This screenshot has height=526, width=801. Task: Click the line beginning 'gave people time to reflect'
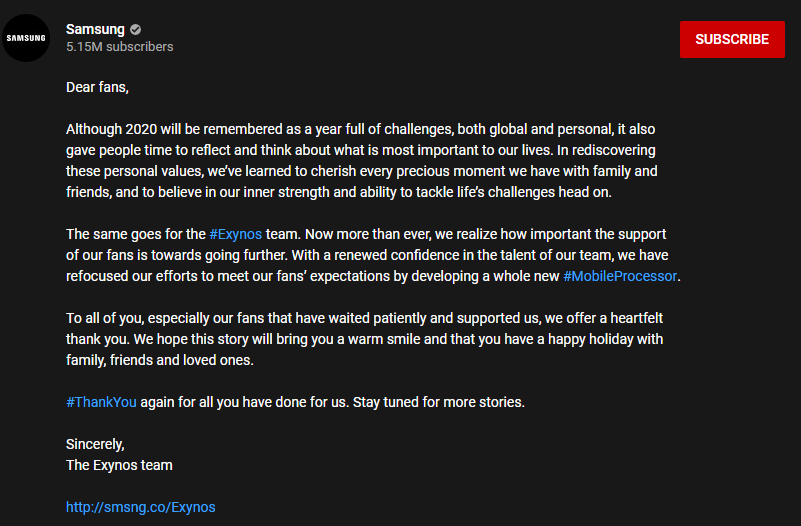pos(361,150)
